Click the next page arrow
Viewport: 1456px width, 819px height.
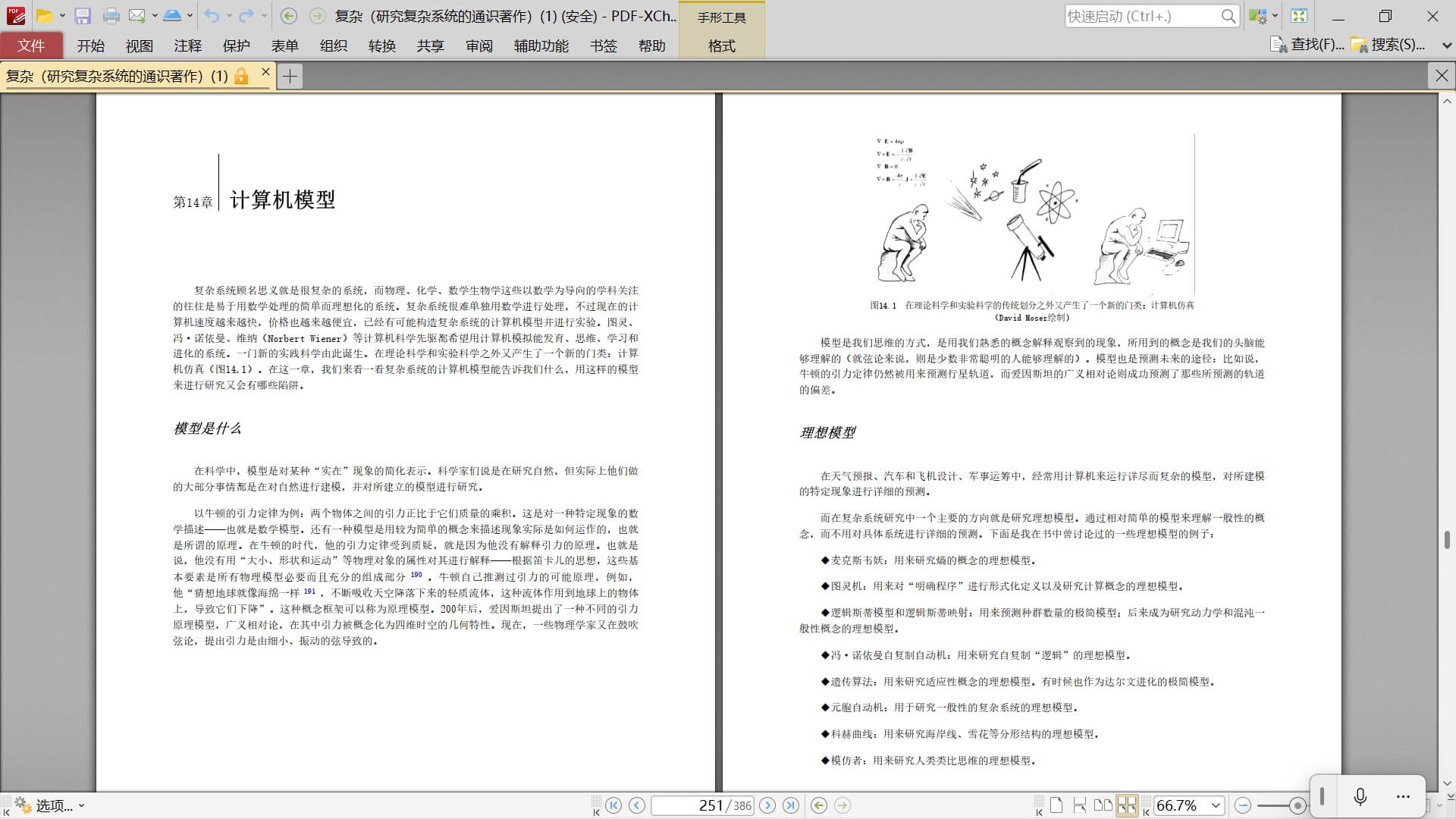(x=767, y=805)
